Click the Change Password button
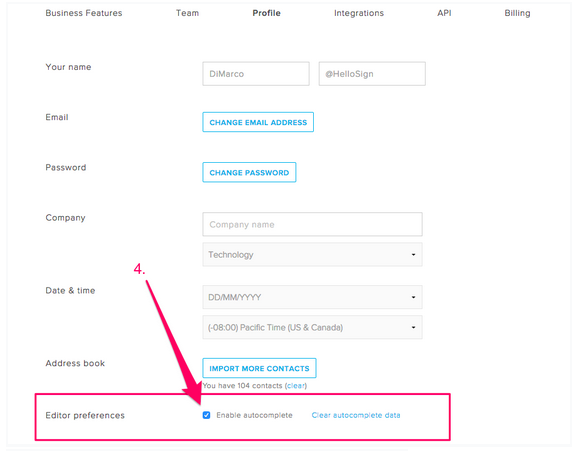Viewport: 582px width, 451px height. click(x=249, y=172)
